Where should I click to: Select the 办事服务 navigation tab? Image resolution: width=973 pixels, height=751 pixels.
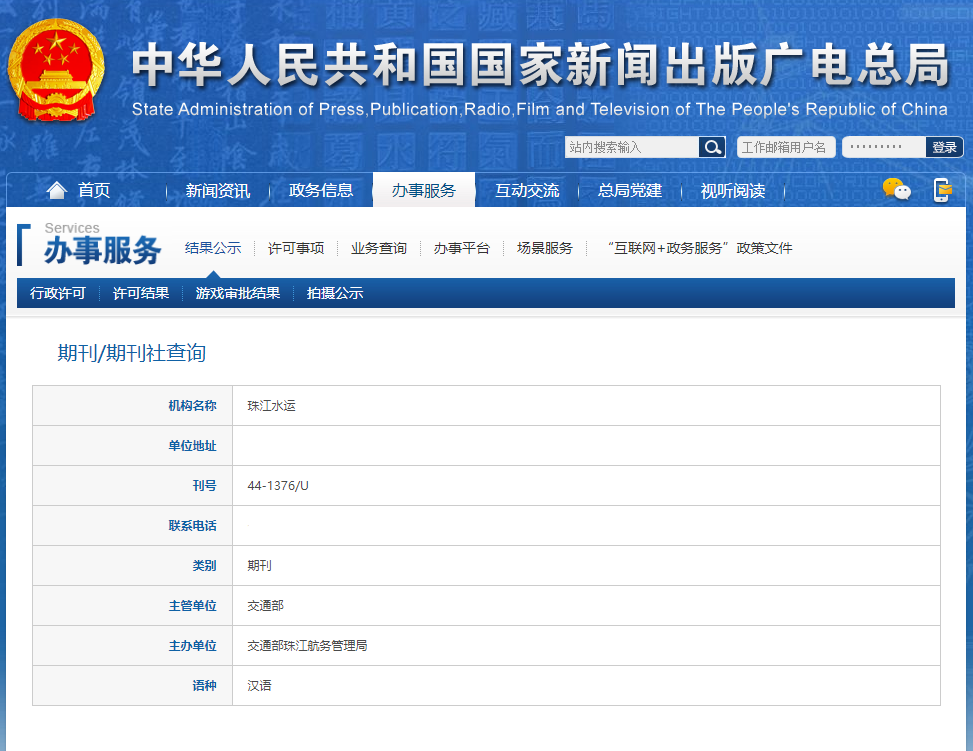tap(424, 190)
